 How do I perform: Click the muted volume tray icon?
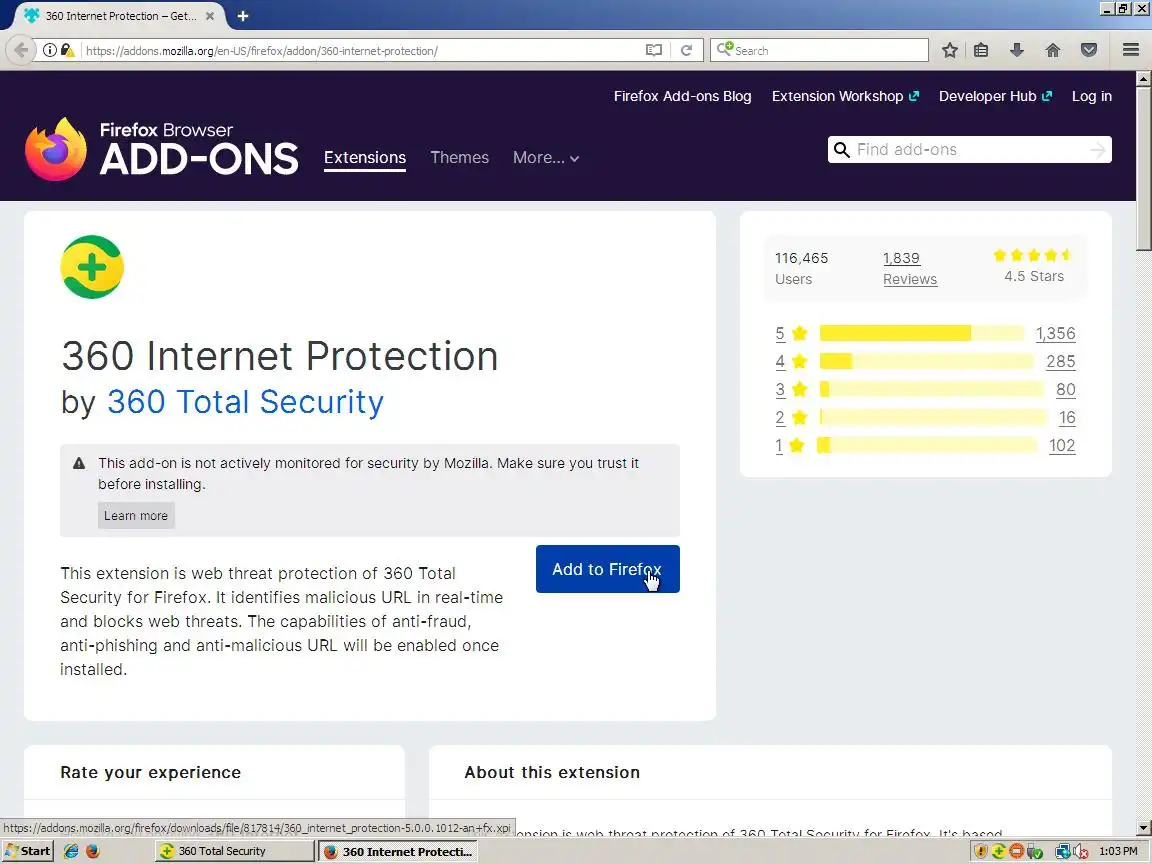coord(1080,852)
